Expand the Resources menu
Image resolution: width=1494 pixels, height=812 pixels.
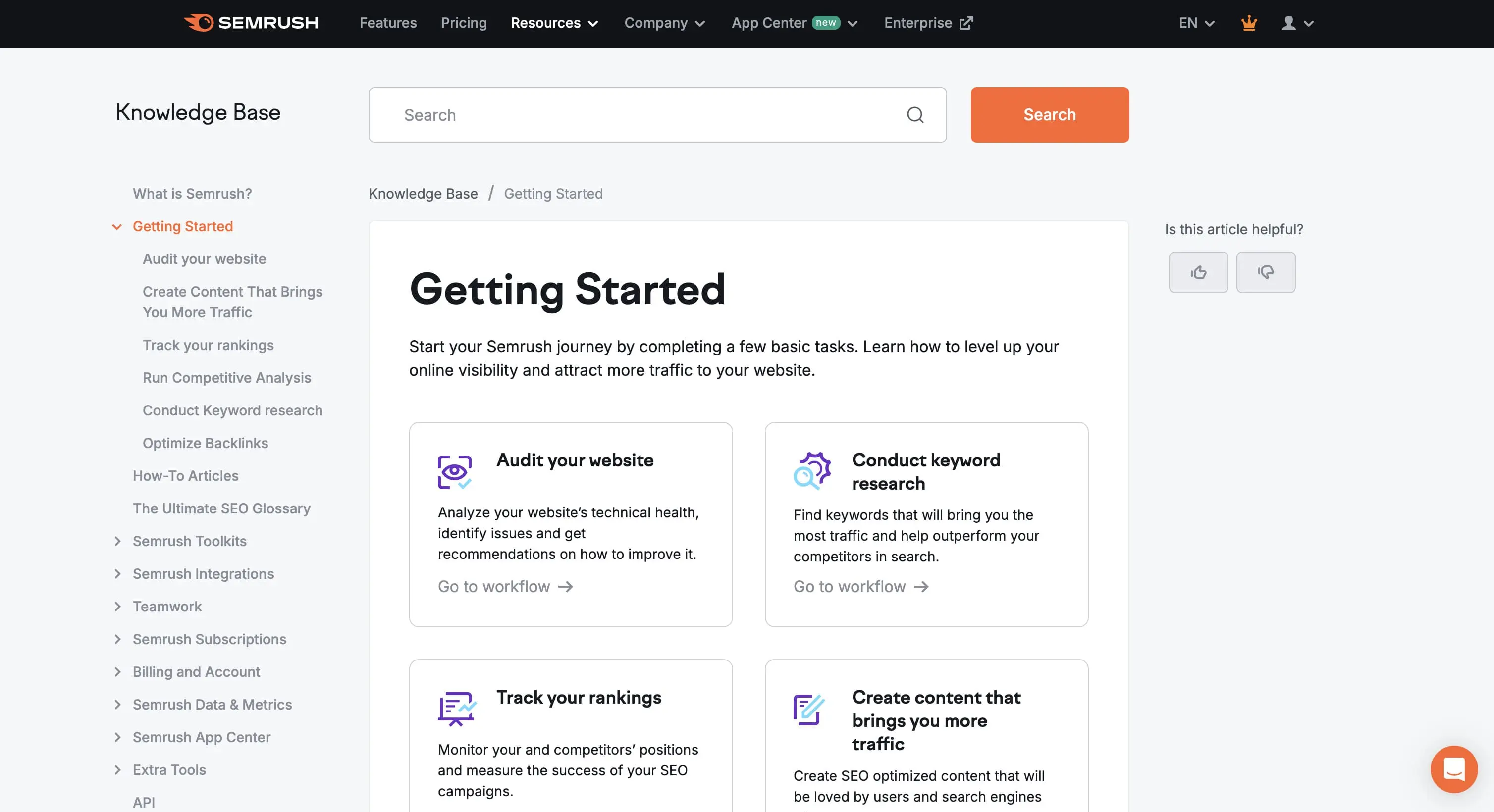click(554, 23)
